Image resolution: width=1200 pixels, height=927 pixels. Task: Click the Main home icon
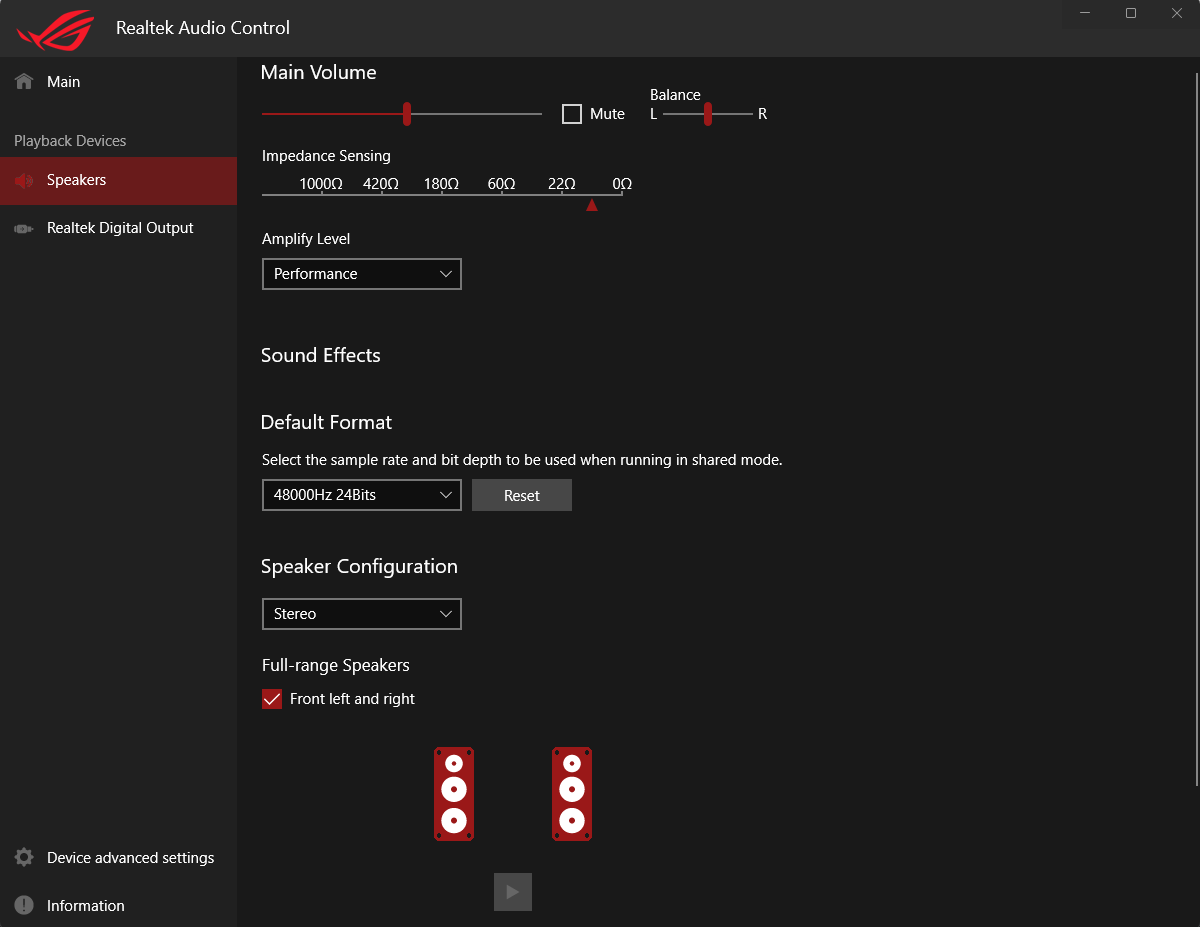click(24, 81)
